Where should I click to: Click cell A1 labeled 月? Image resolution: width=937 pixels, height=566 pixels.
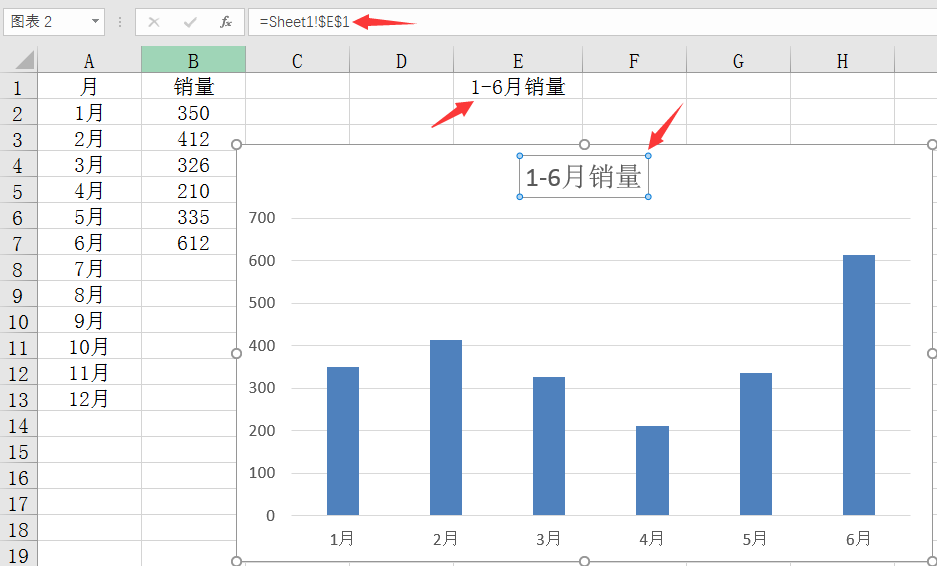pyautogui.click(x=89, y=87)
